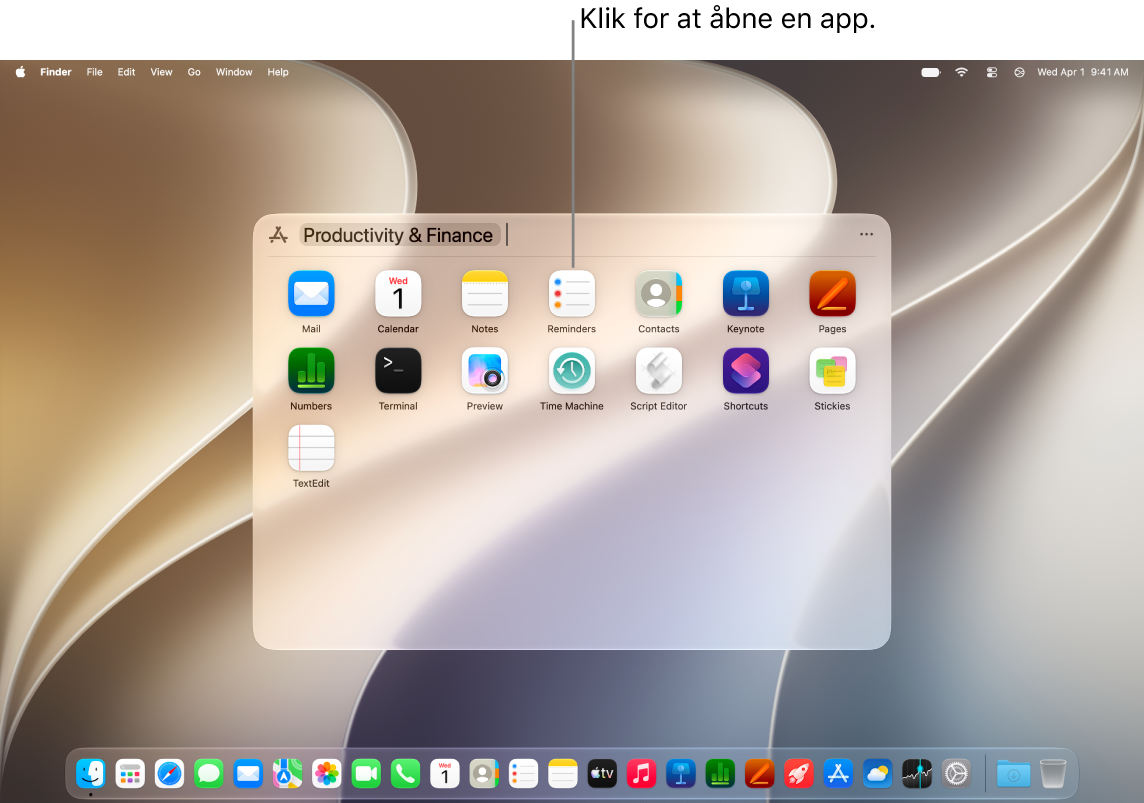Open the TextEdit app
Screen dimensions: 1144x803
pyautogui.click(x=311, y=448)
